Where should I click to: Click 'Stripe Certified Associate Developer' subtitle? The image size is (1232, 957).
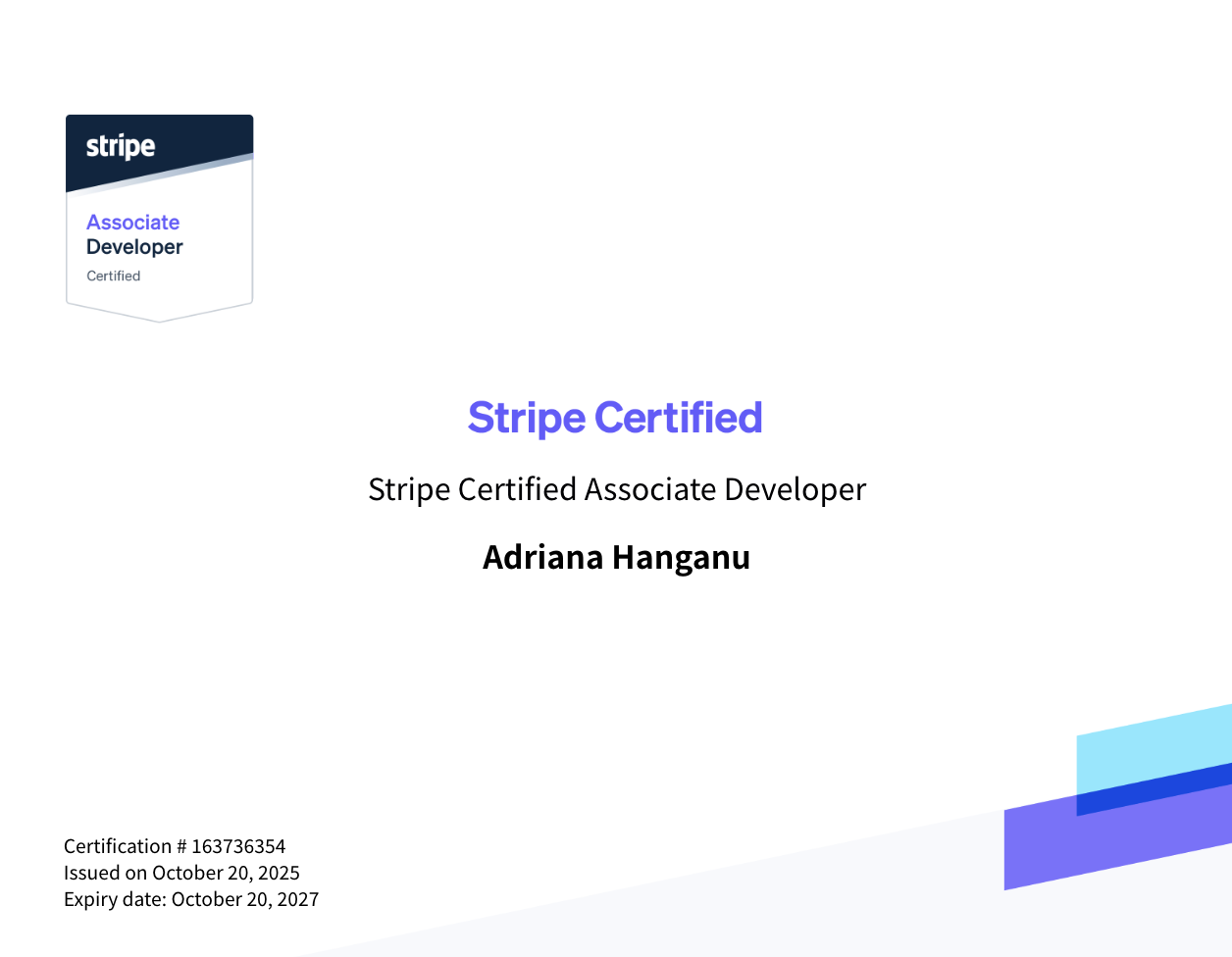617,489
